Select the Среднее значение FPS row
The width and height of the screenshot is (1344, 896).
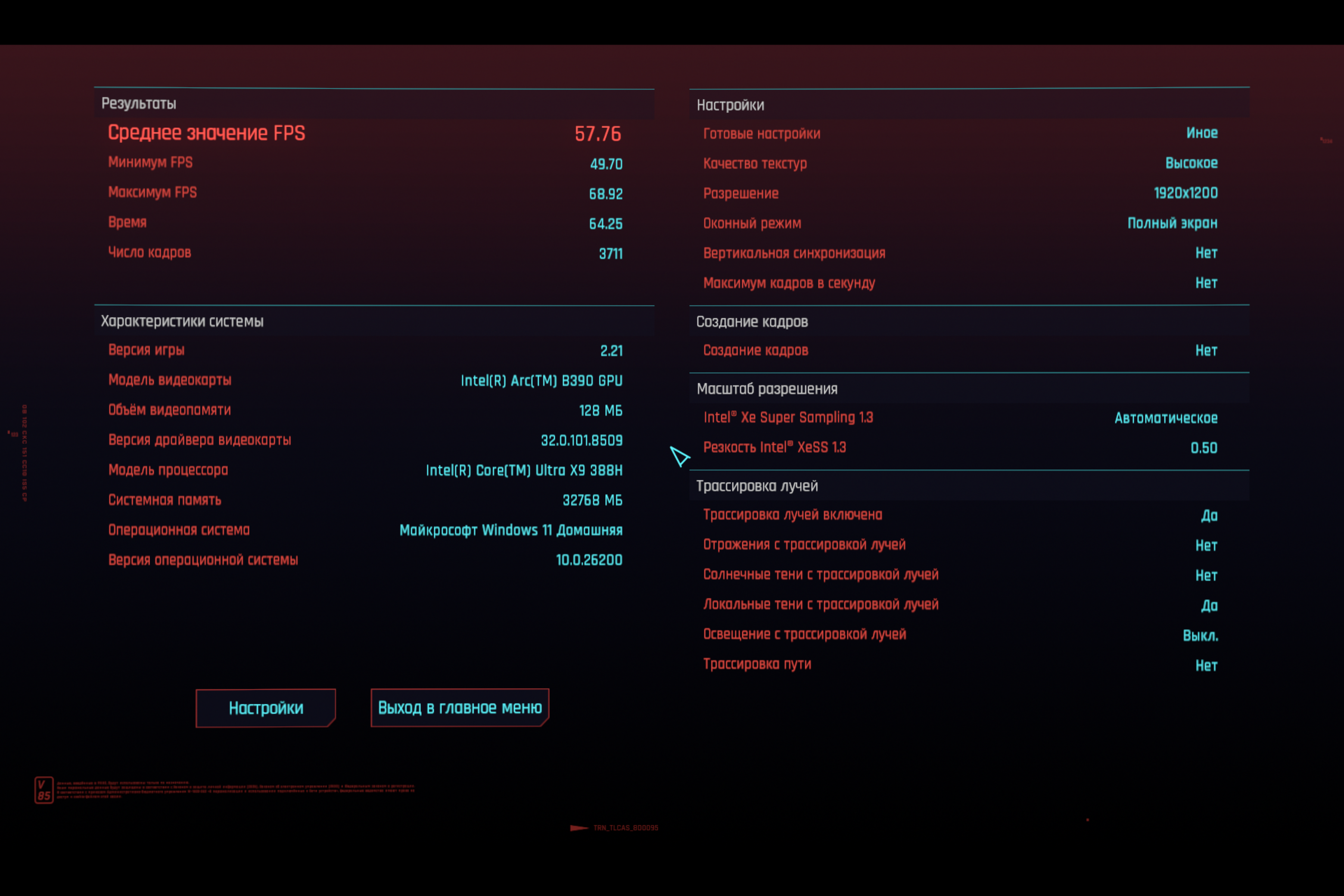[374, 133]
